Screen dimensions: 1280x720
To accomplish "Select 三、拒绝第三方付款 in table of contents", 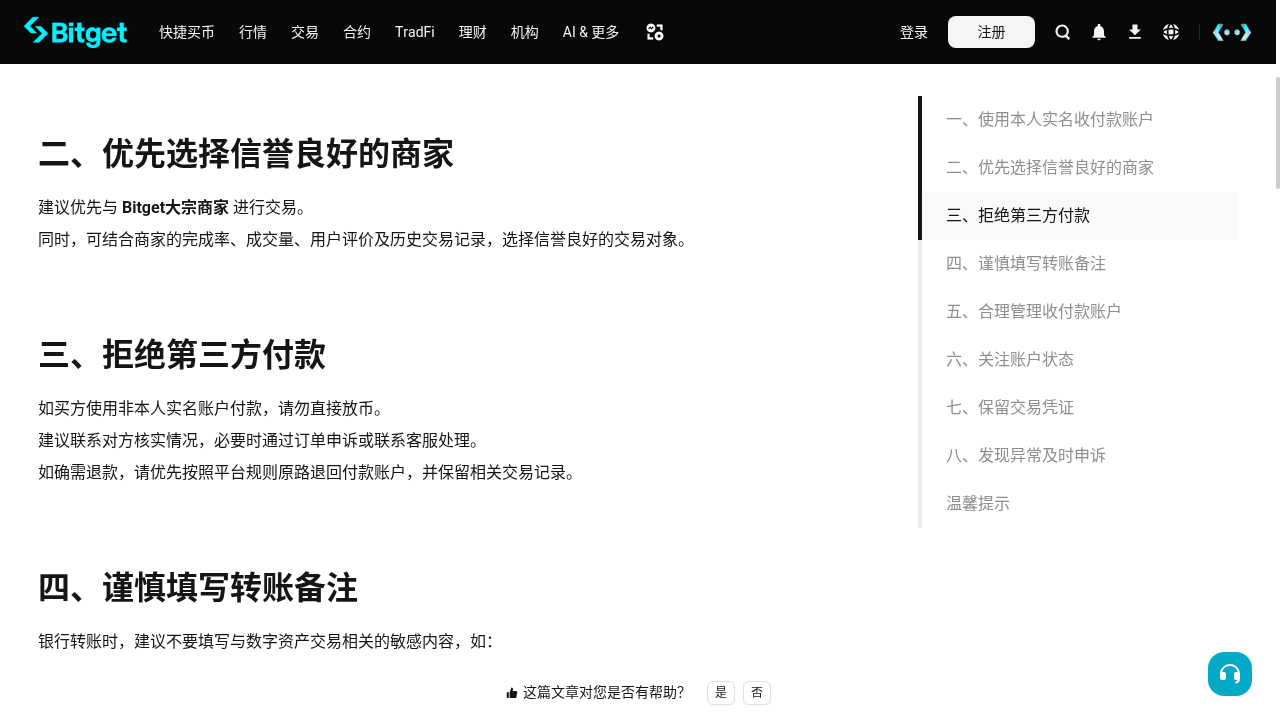I will point(1080,216).
